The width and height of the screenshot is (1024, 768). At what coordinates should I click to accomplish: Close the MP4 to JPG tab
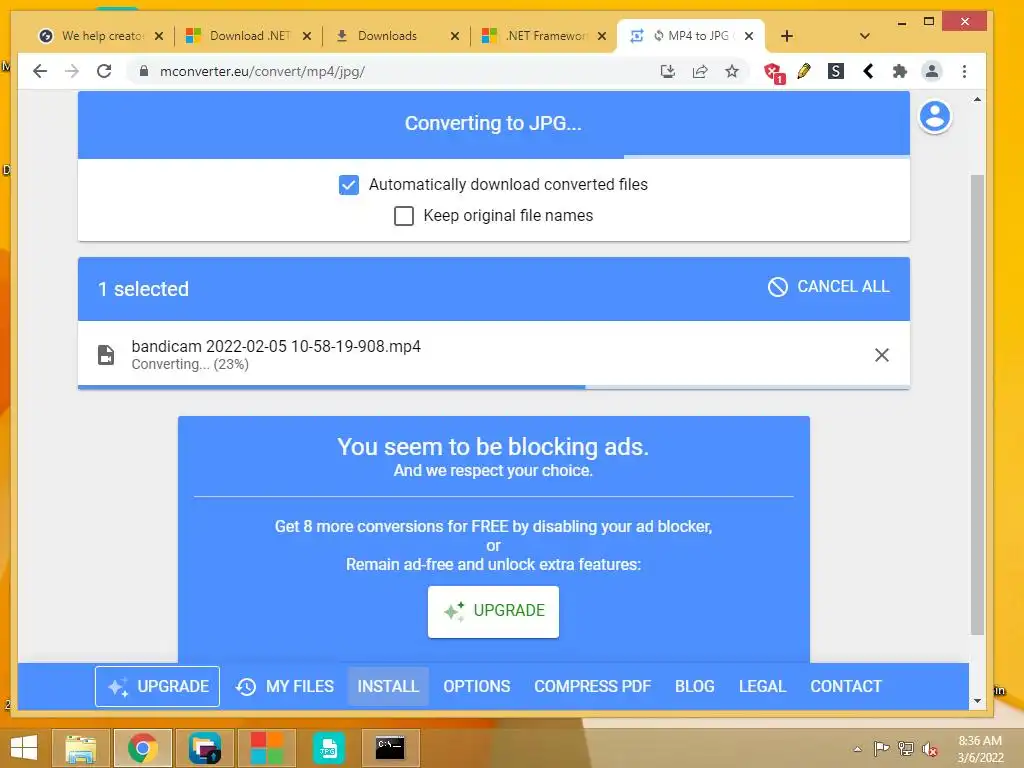(749, 36)
